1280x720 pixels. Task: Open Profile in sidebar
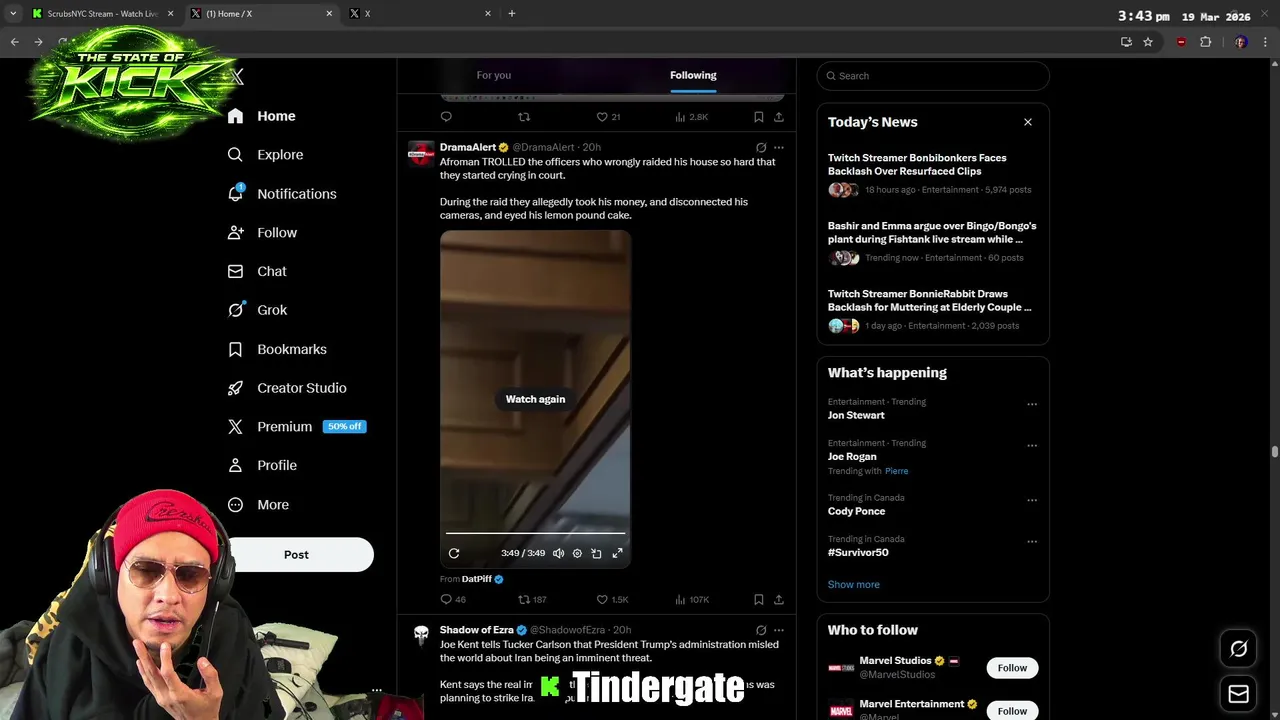point(262,466)
